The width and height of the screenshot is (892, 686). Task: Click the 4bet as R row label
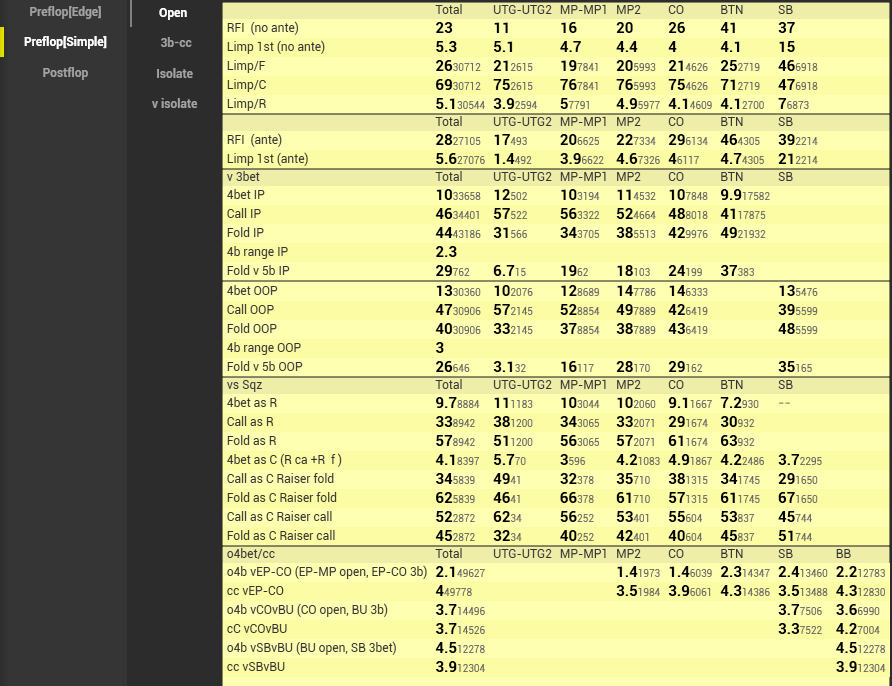[x=251, y=403]
